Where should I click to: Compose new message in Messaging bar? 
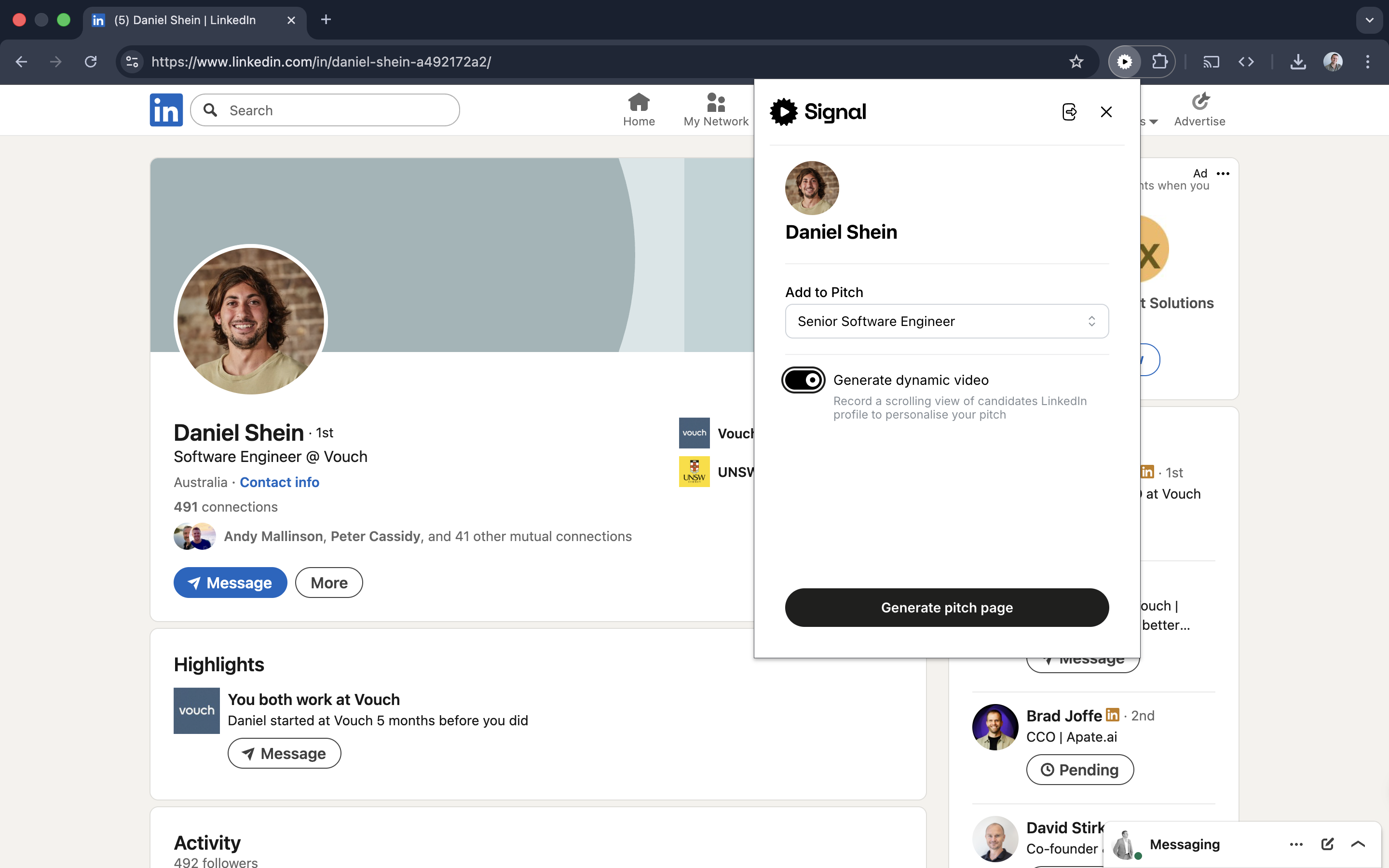(1327, 844)
